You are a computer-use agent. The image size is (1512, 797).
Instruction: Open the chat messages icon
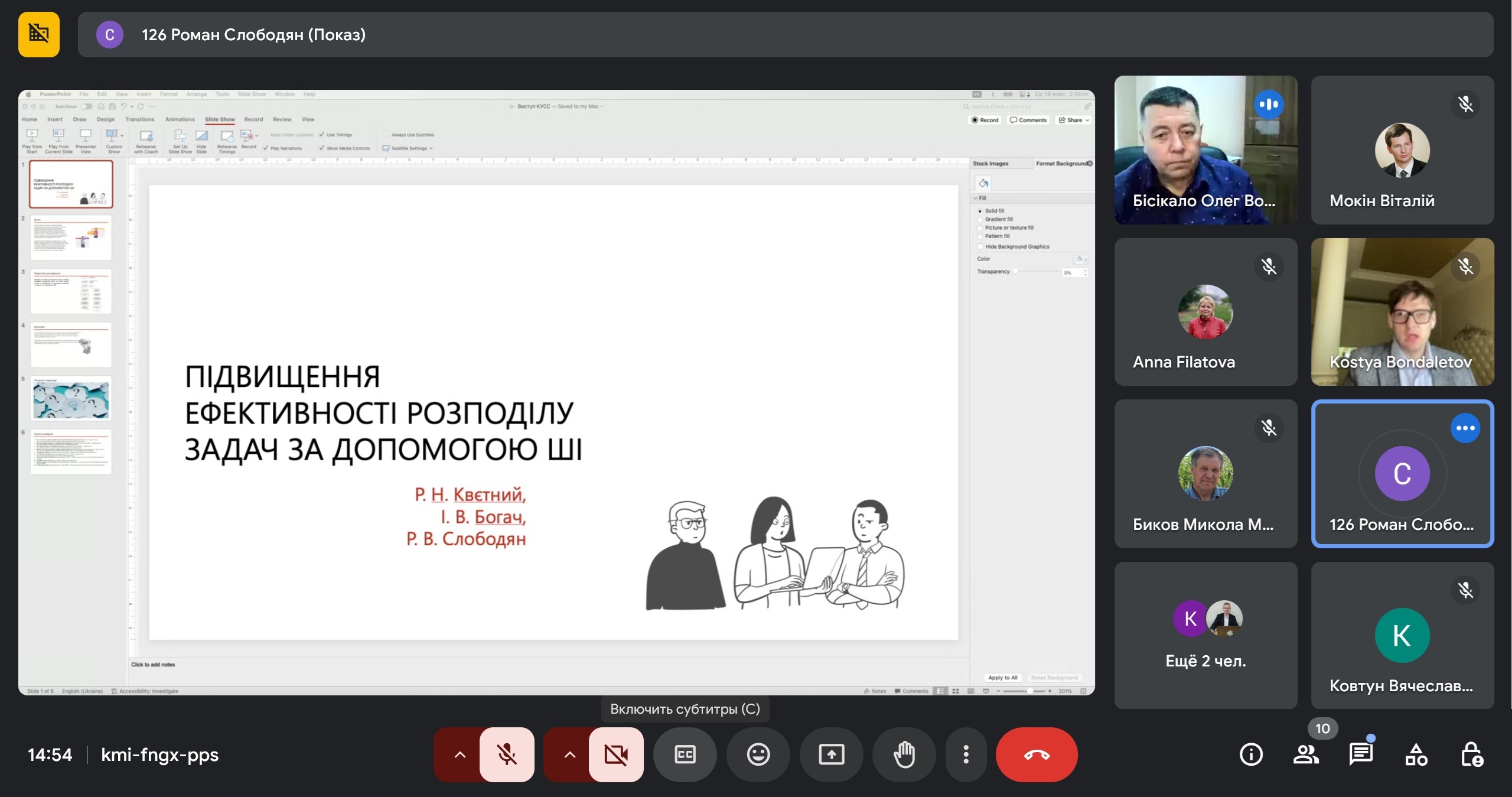[1361, 754]
